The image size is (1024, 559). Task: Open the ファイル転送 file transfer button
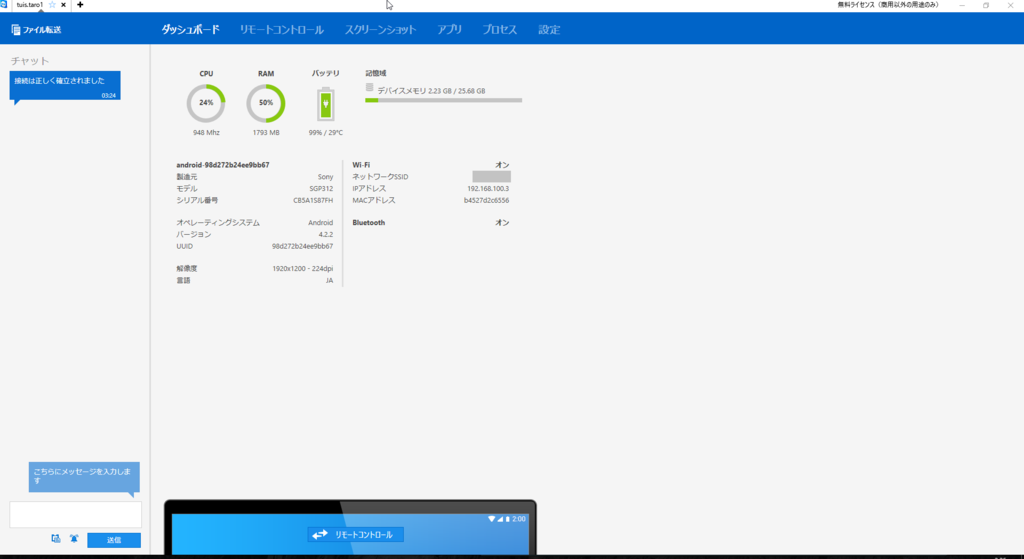click(x=37, y=29)
